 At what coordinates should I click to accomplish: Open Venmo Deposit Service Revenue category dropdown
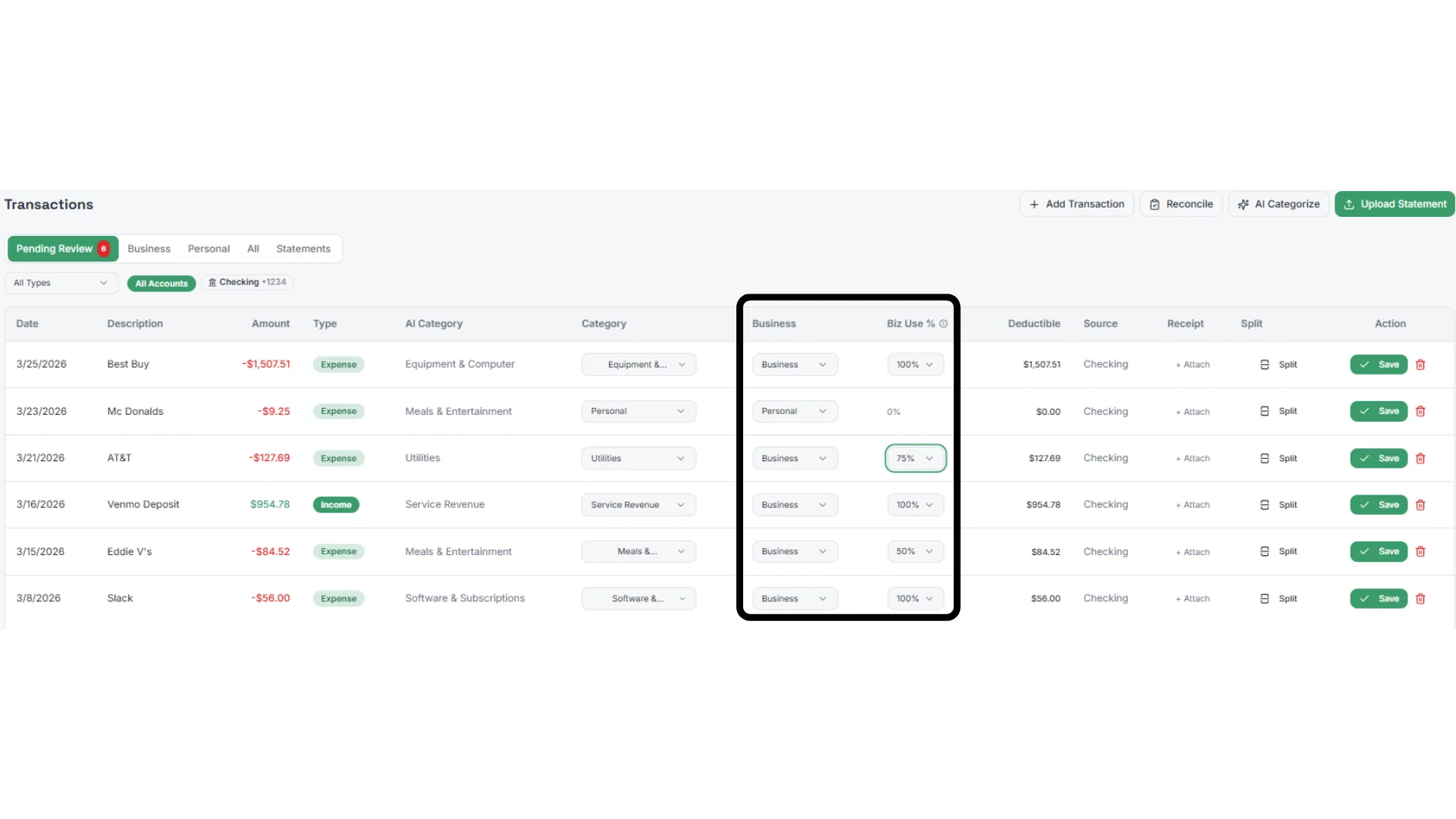pyautogui.click(x=639, y=505)
